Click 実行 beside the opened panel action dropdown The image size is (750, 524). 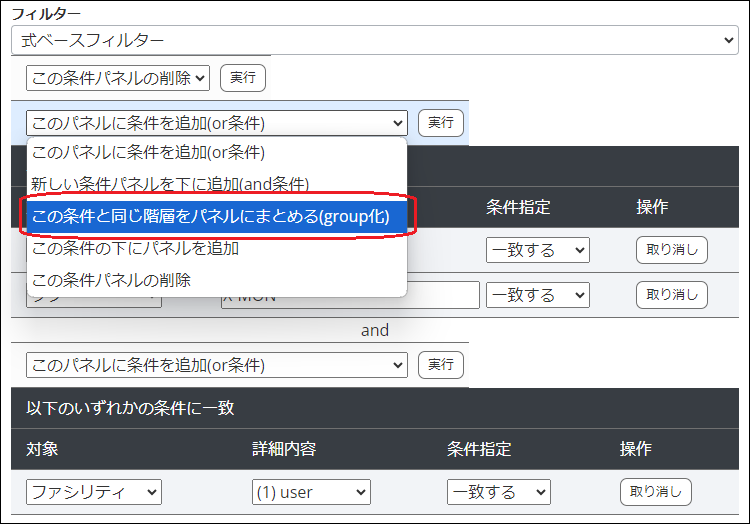tap(440, 122)
